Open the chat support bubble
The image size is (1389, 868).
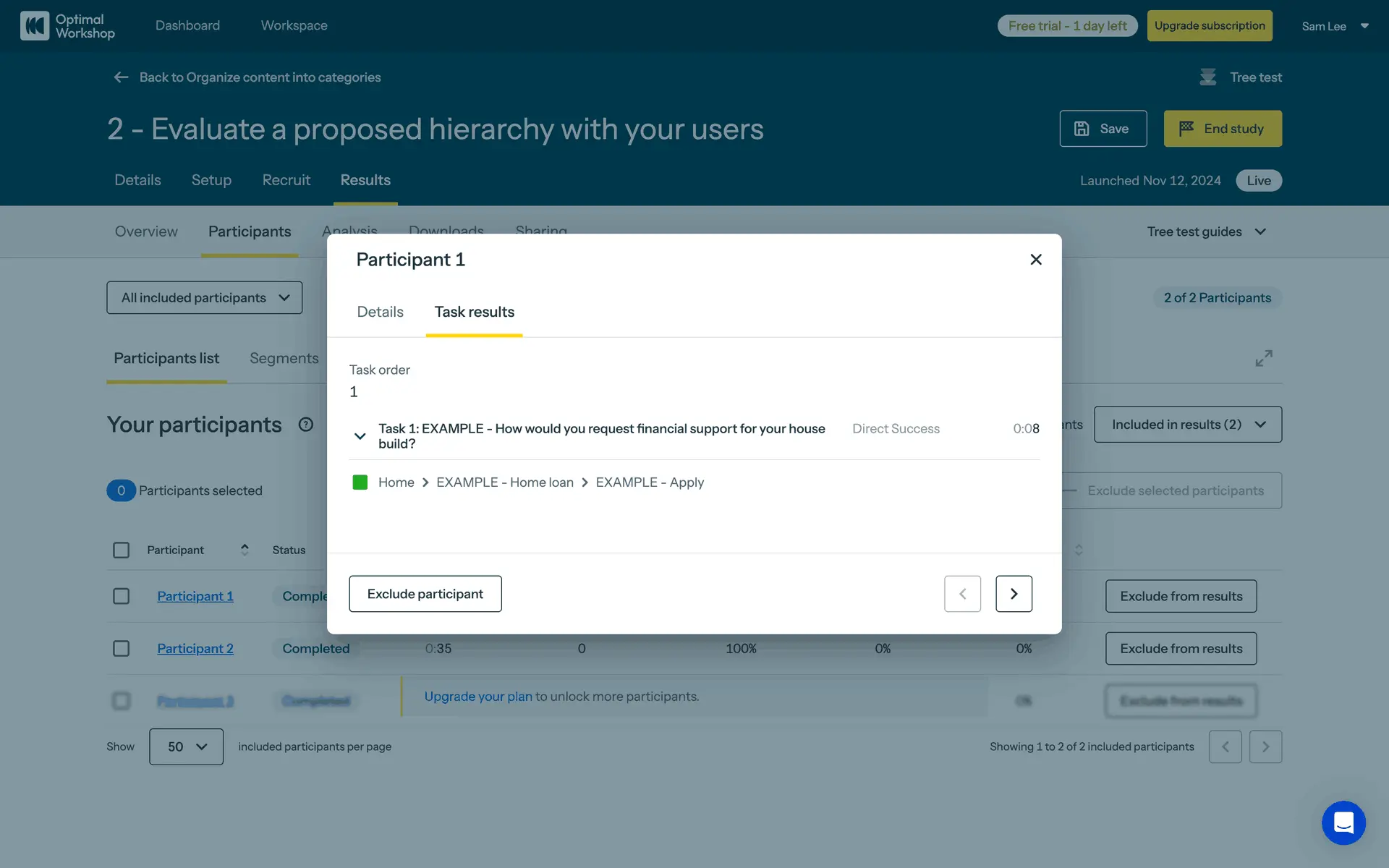1343,822
